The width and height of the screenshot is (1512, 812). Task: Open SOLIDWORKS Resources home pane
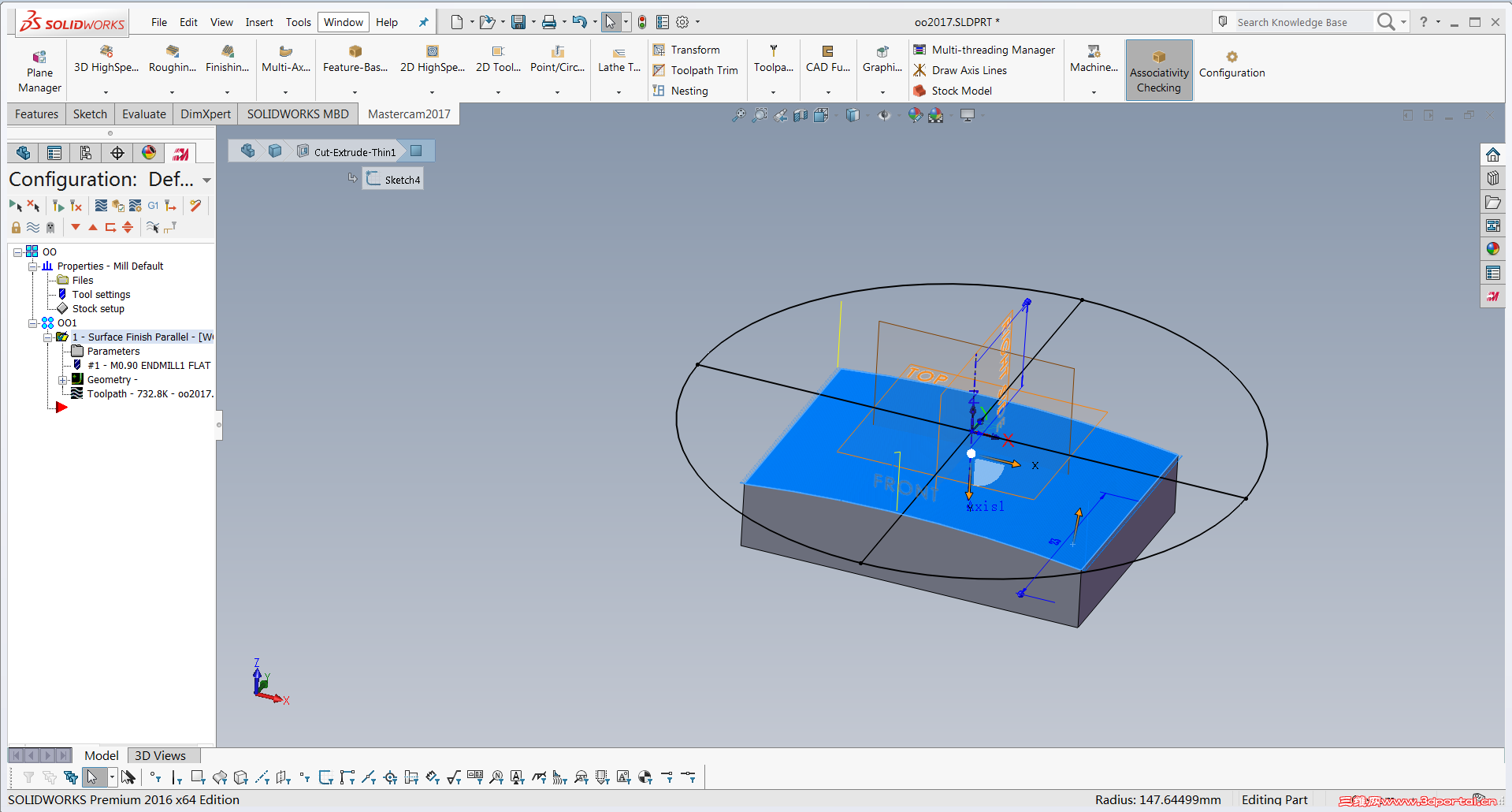click(x=1493, y=155)
